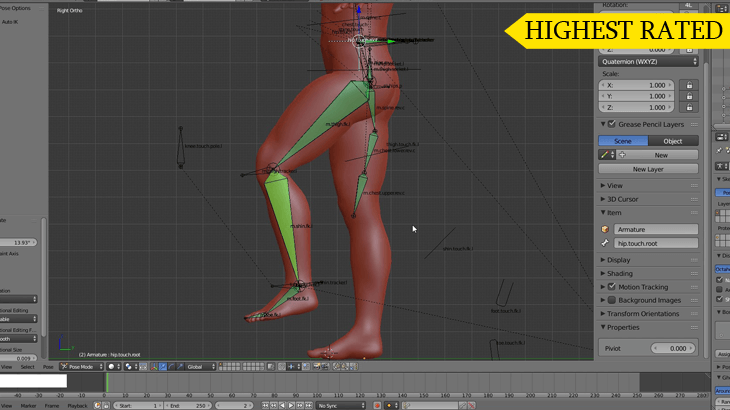Screen dimensions: 730x410
Task: Toggle the lock time to editors icon
Action: [106, 406]
